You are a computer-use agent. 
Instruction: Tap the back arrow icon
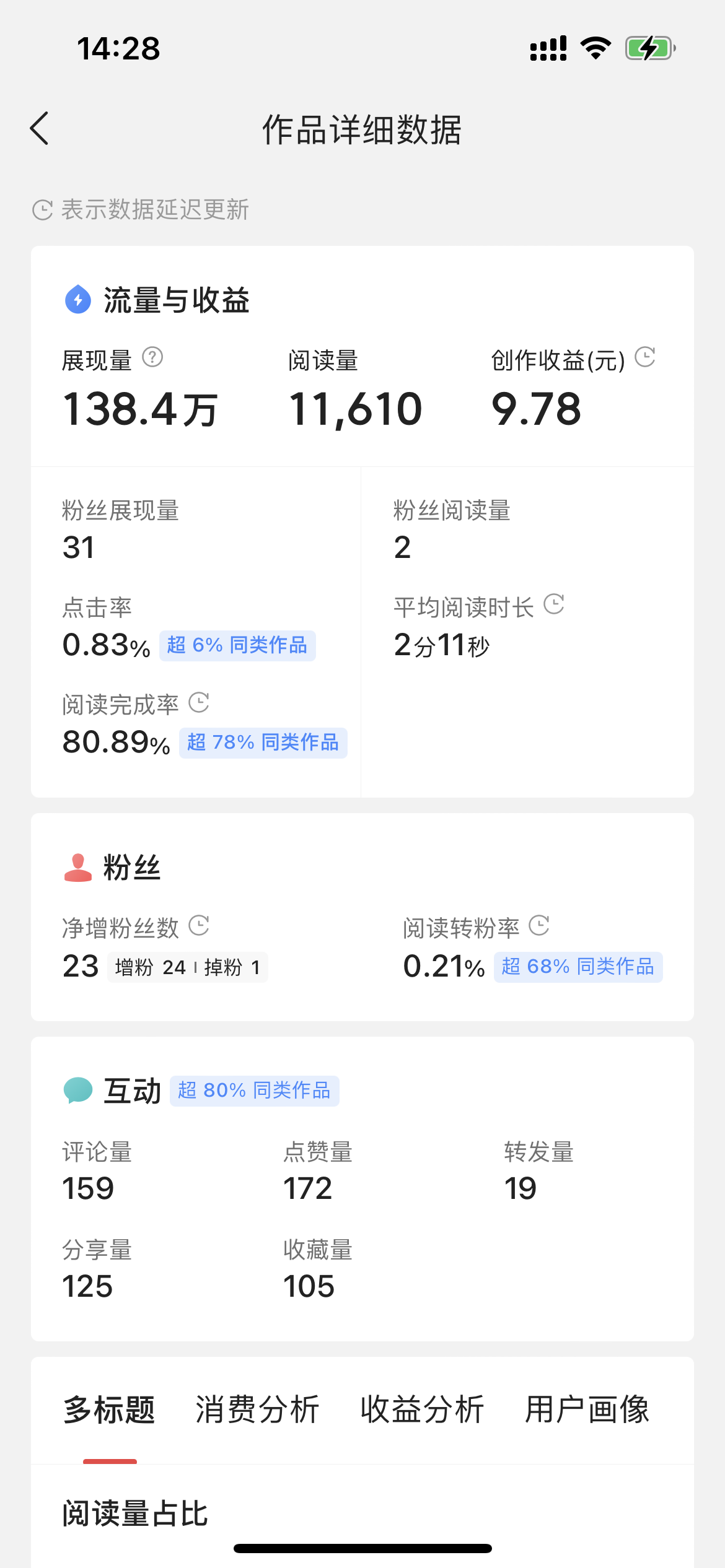(x=40, y=129)
